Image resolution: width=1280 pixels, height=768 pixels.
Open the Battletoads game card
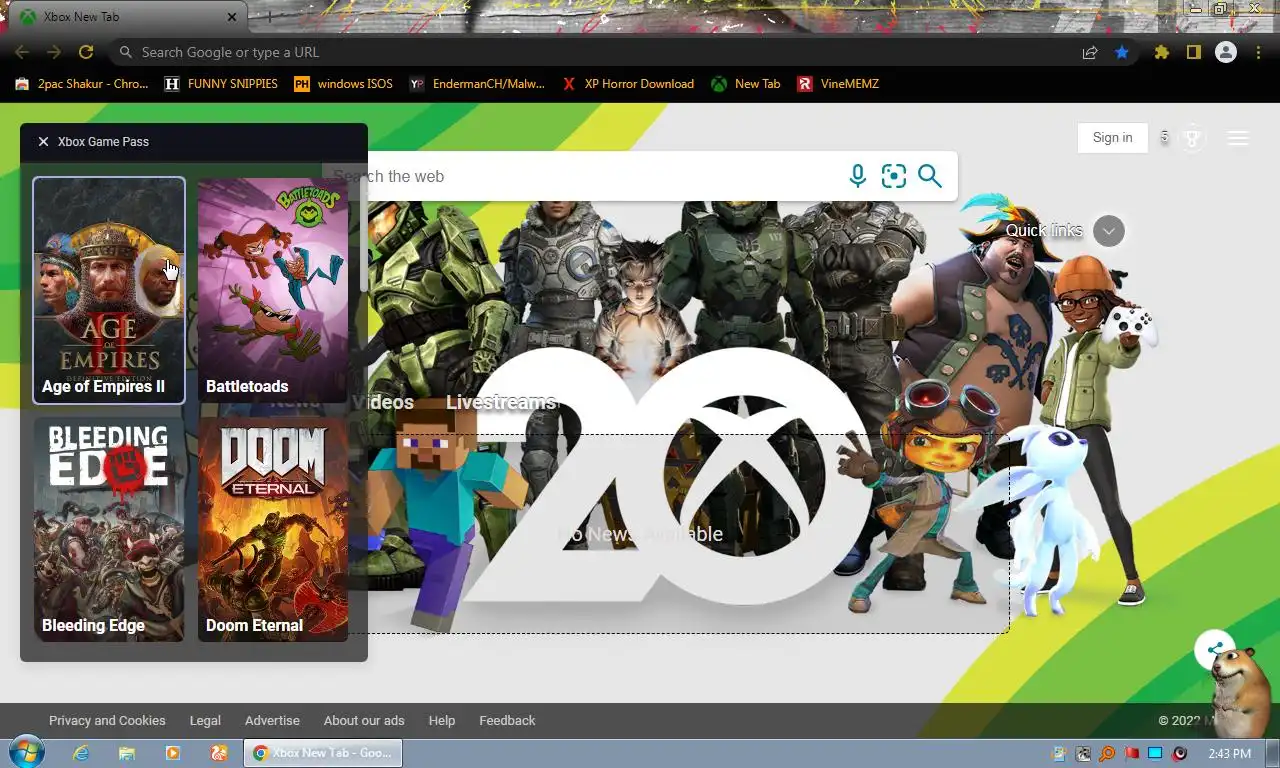[x=273, y=290]
